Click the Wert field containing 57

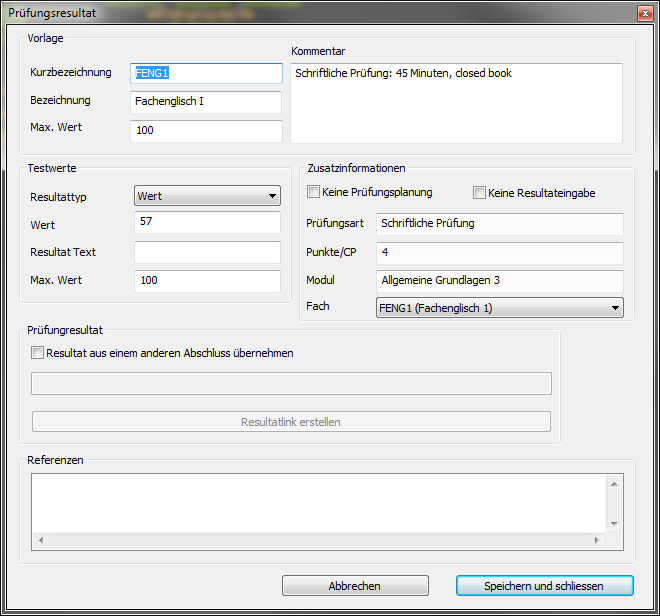pyautogui.click(x=207, y=222)
